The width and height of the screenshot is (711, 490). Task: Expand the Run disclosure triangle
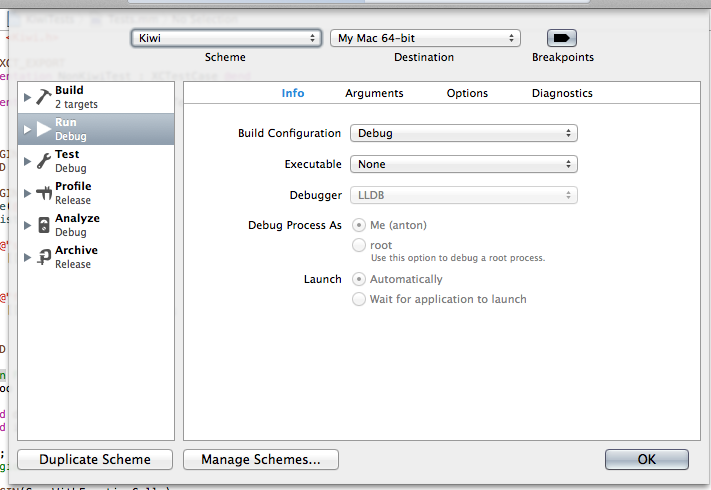[27, 129]
